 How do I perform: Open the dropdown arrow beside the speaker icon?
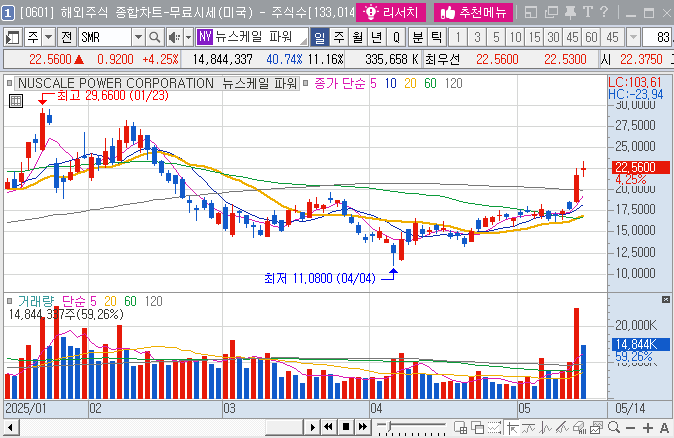point(188,38)
